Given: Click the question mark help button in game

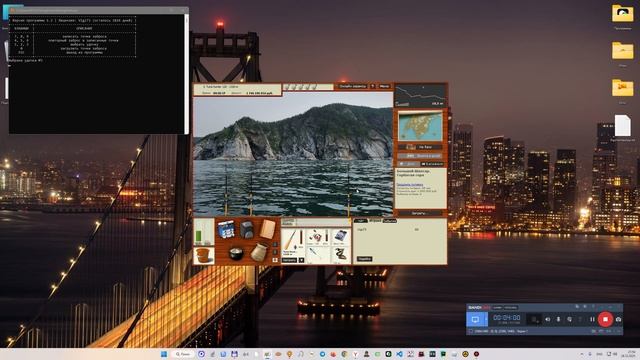Looking at the screenshot, I should point(372,86).
